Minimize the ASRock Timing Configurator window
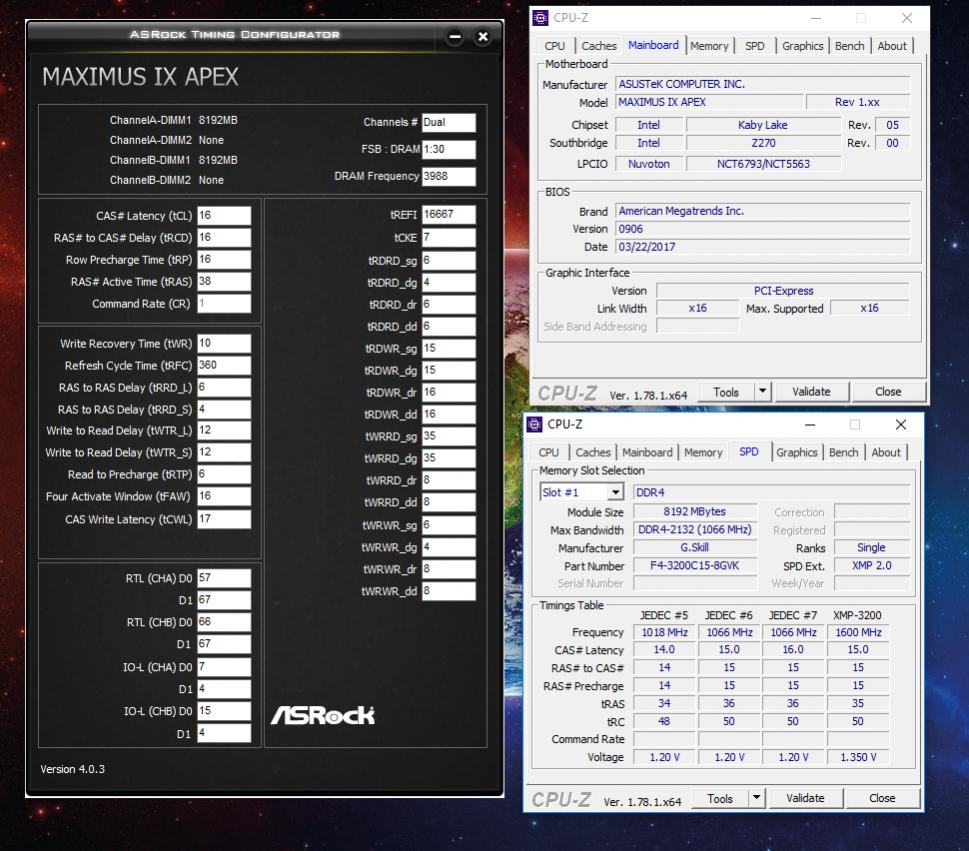Screen dimensions: 969x851 click(455, 36)
